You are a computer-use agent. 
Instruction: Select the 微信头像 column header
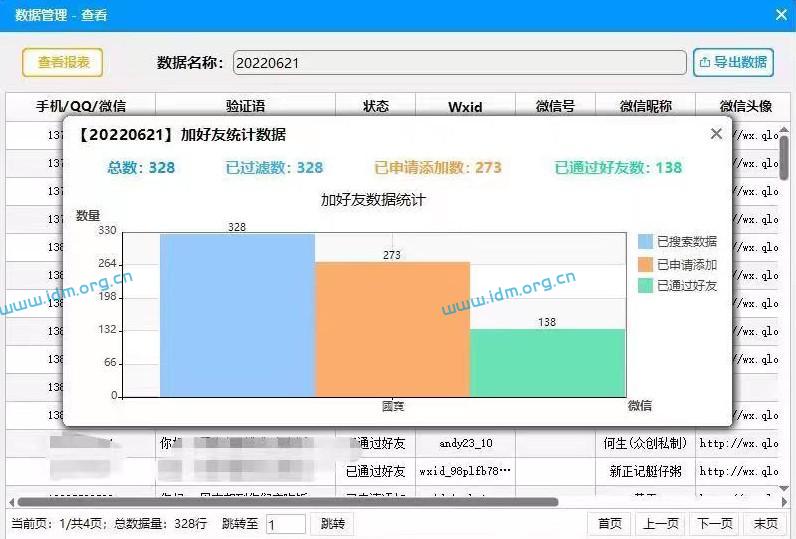pos(745,106)
